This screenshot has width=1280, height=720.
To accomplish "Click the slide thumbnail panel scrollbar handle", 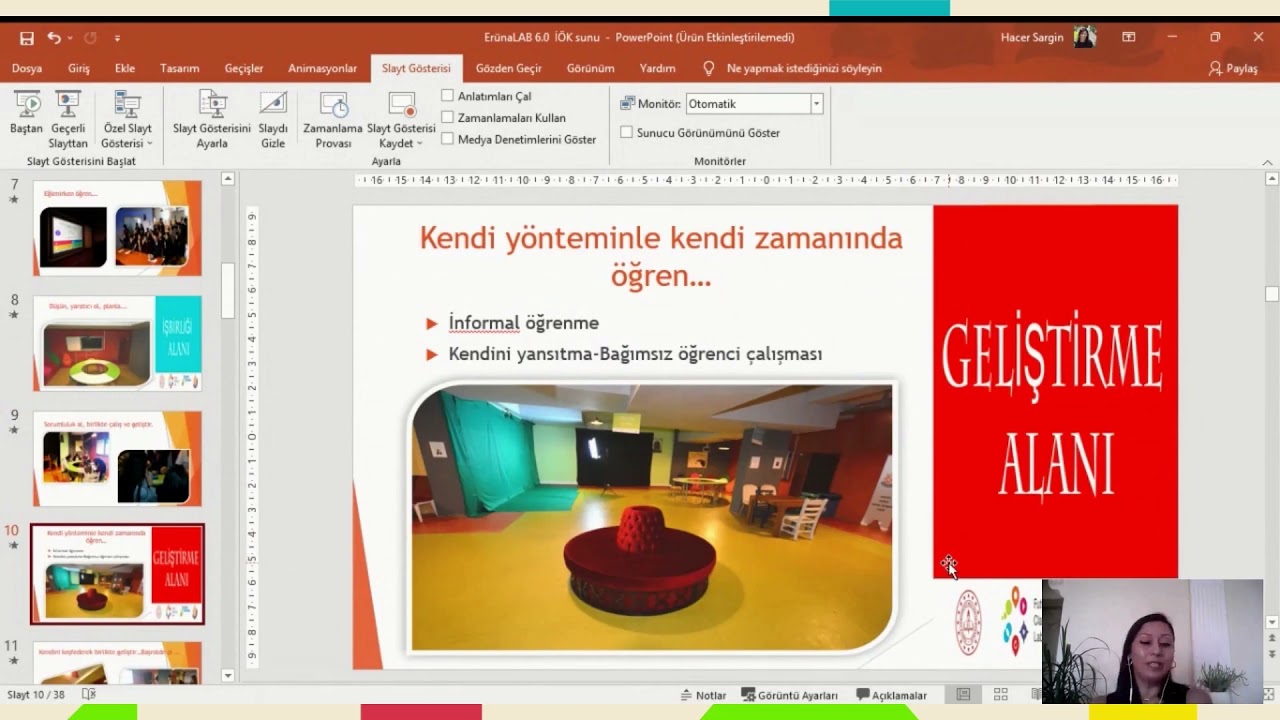I will [228, 290].
